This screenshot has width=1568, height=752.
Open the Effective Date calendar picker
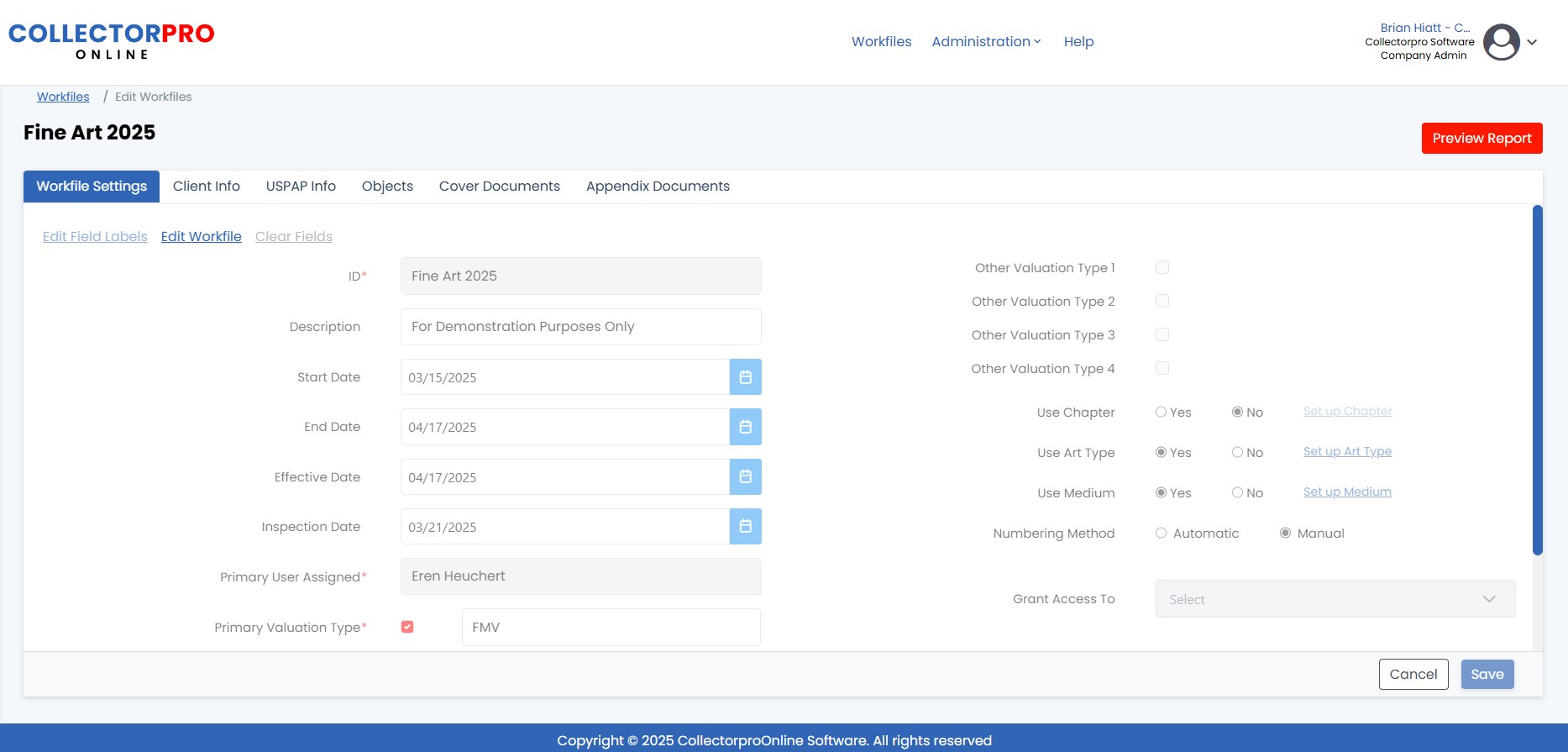pyautogui.click(x=745, y=476)
